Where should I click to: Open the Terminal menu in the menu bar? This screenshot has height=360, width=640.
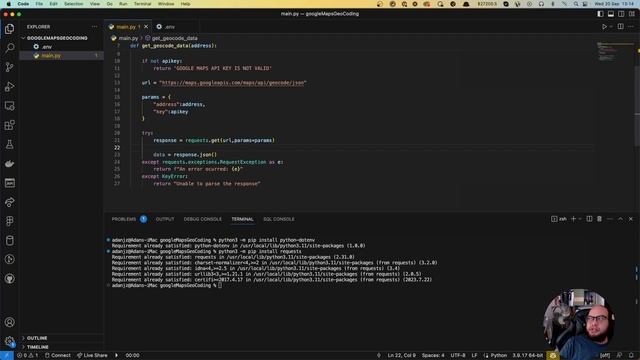point(142,4)
